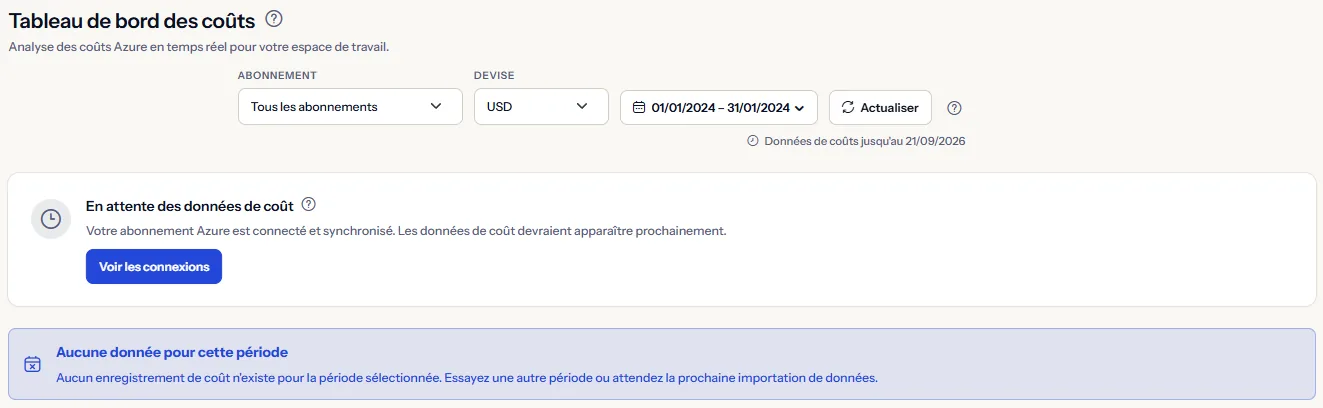Click the Actualiser refresh button
This screenshot has height=408, width=1323.
[x=880, y=108]
